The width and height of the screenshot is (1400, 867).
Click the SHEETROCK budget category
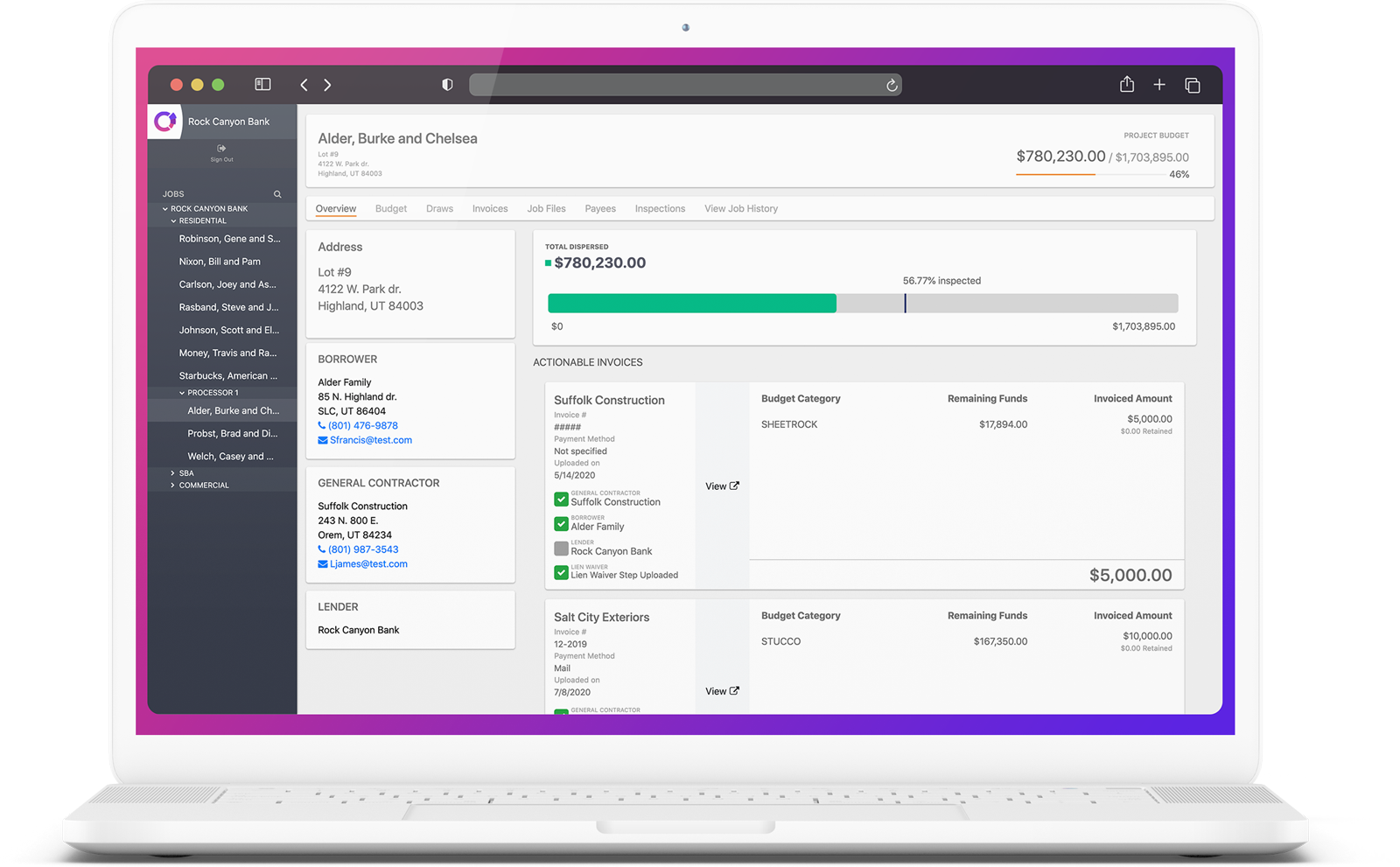tap(789, 424)
